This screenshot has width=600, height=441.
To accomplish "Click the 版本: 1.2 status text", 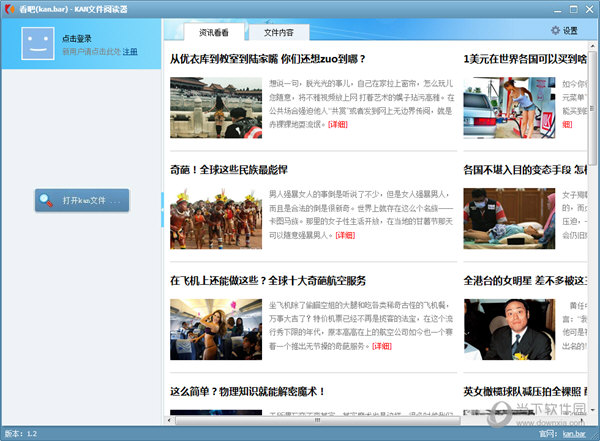I will 21,434.
